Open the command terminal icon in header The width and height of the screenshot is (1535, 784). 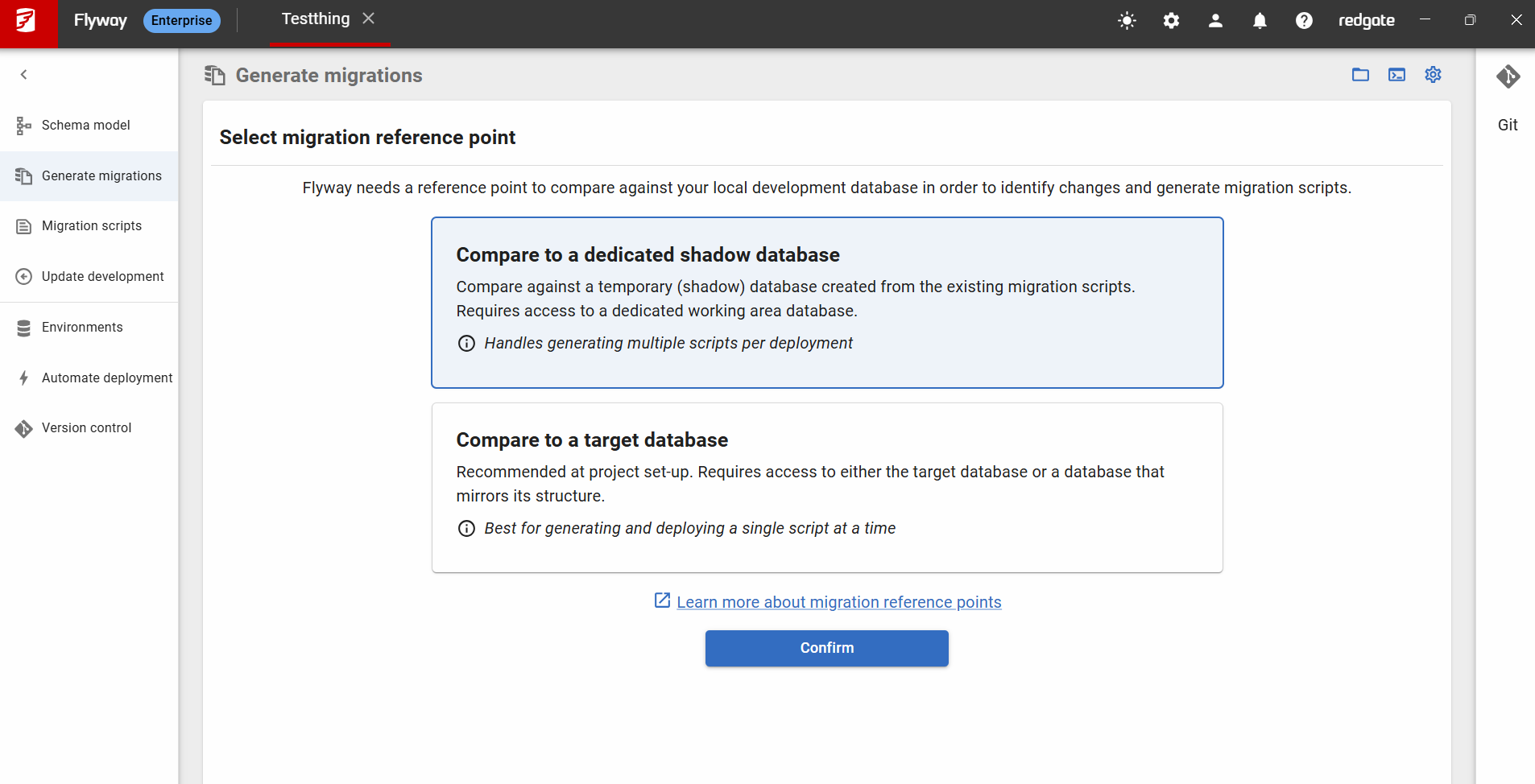1396,75
